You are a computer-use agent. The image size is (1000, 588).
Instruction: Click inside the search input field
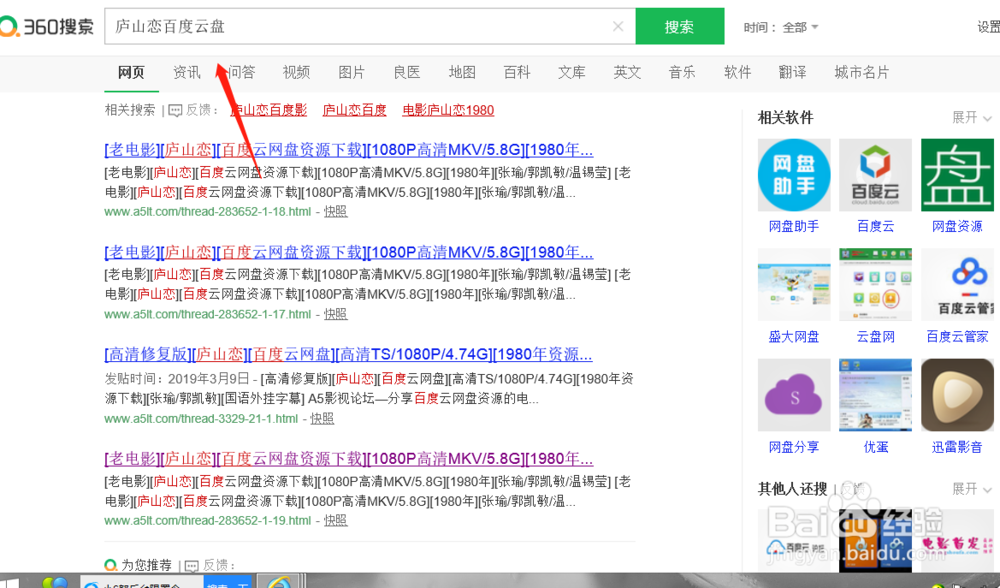pyautogui.click(x=350, y=26)
